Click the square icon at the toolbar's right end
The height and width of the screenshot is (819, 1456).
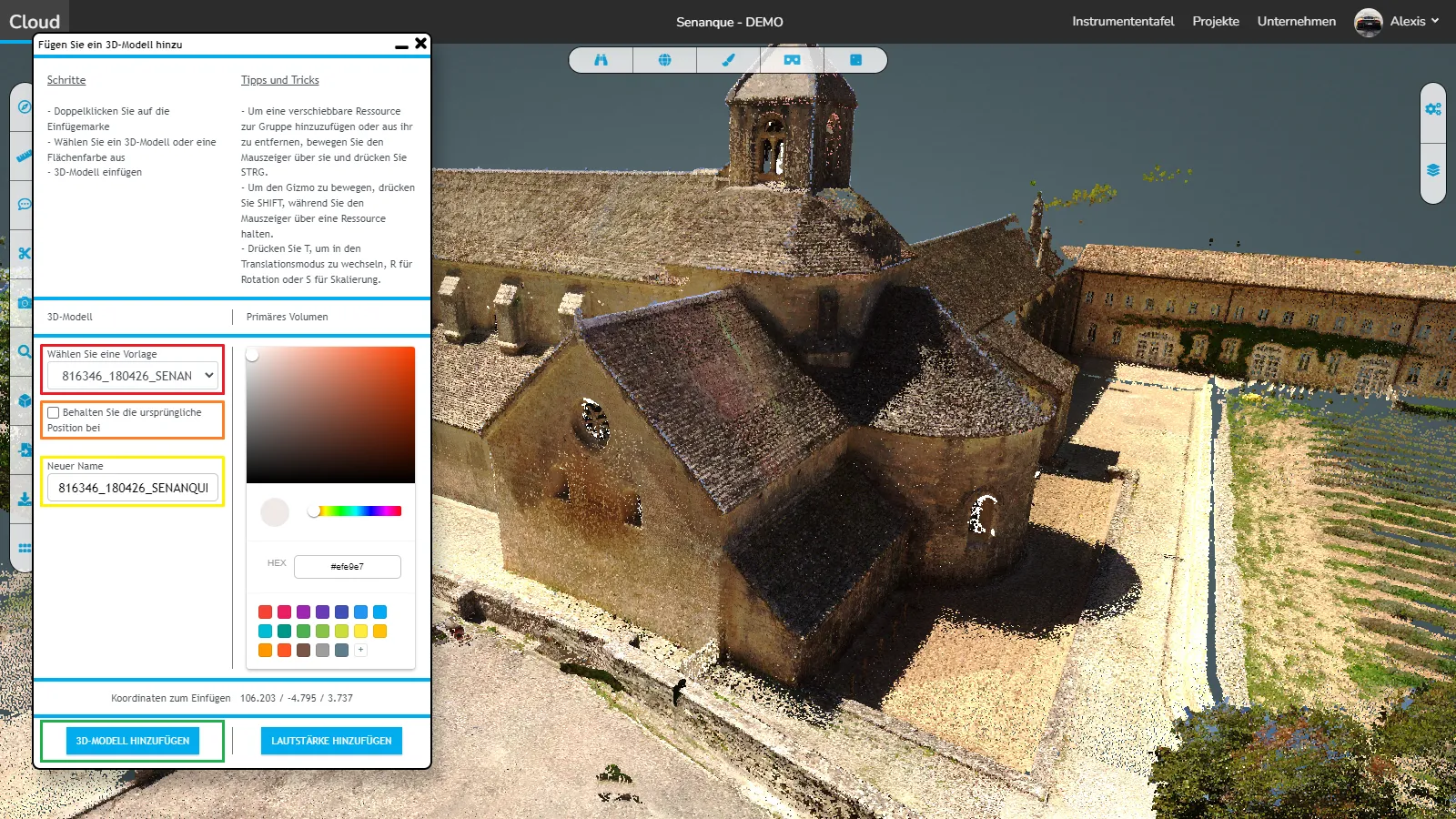[x=855, y=60]
